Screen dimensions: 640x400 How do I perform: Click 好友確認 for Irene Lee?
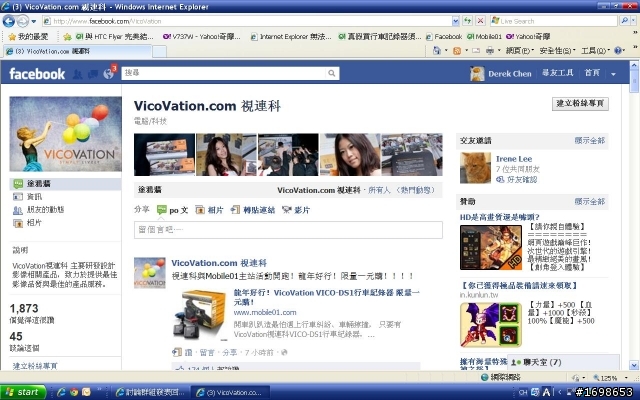click(521, 179)
